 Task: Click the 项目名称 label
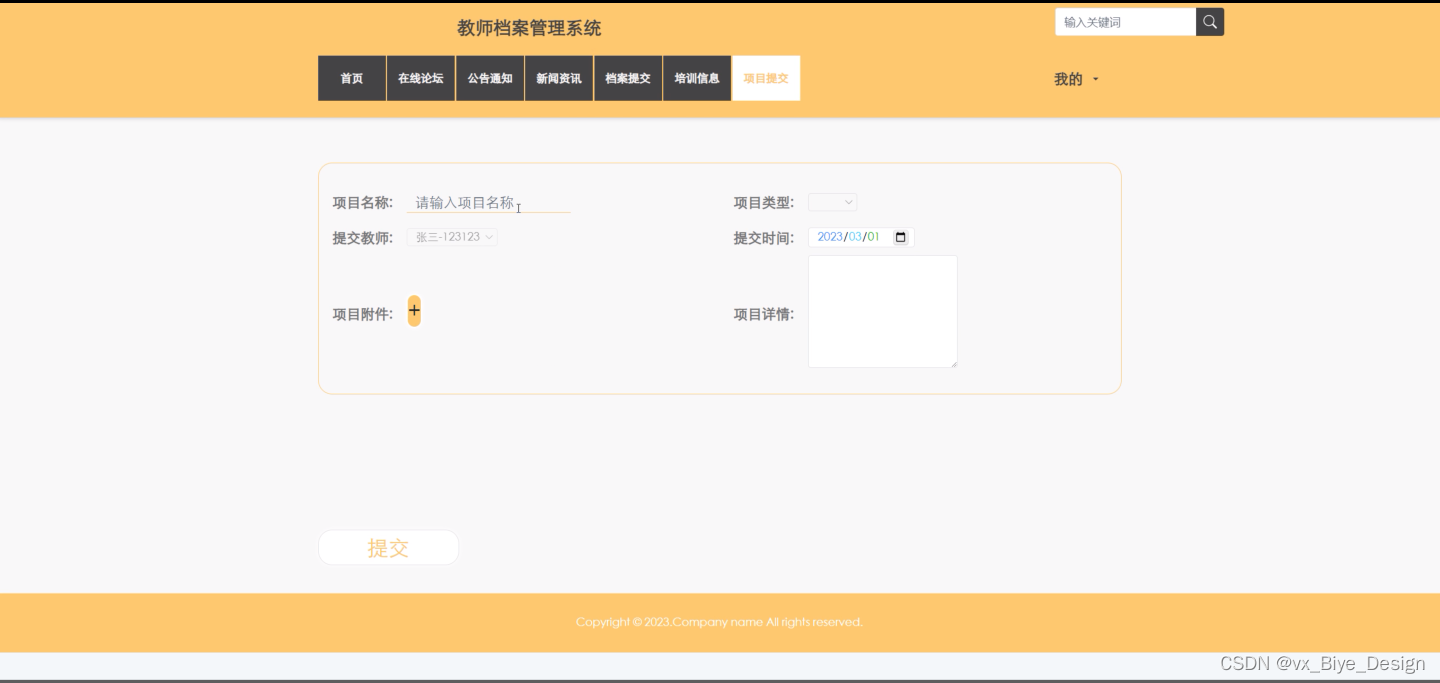click(363, 202)
